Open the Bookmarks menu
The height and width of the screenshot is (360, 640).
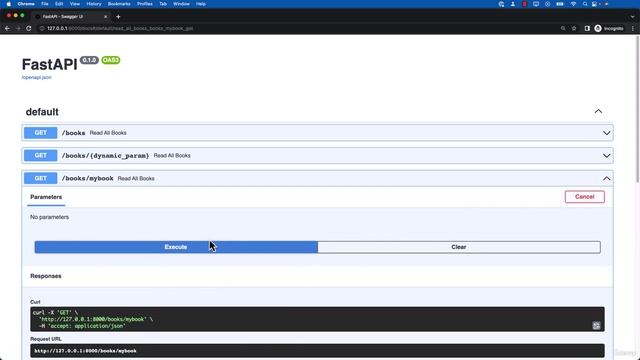coord(119,4)
